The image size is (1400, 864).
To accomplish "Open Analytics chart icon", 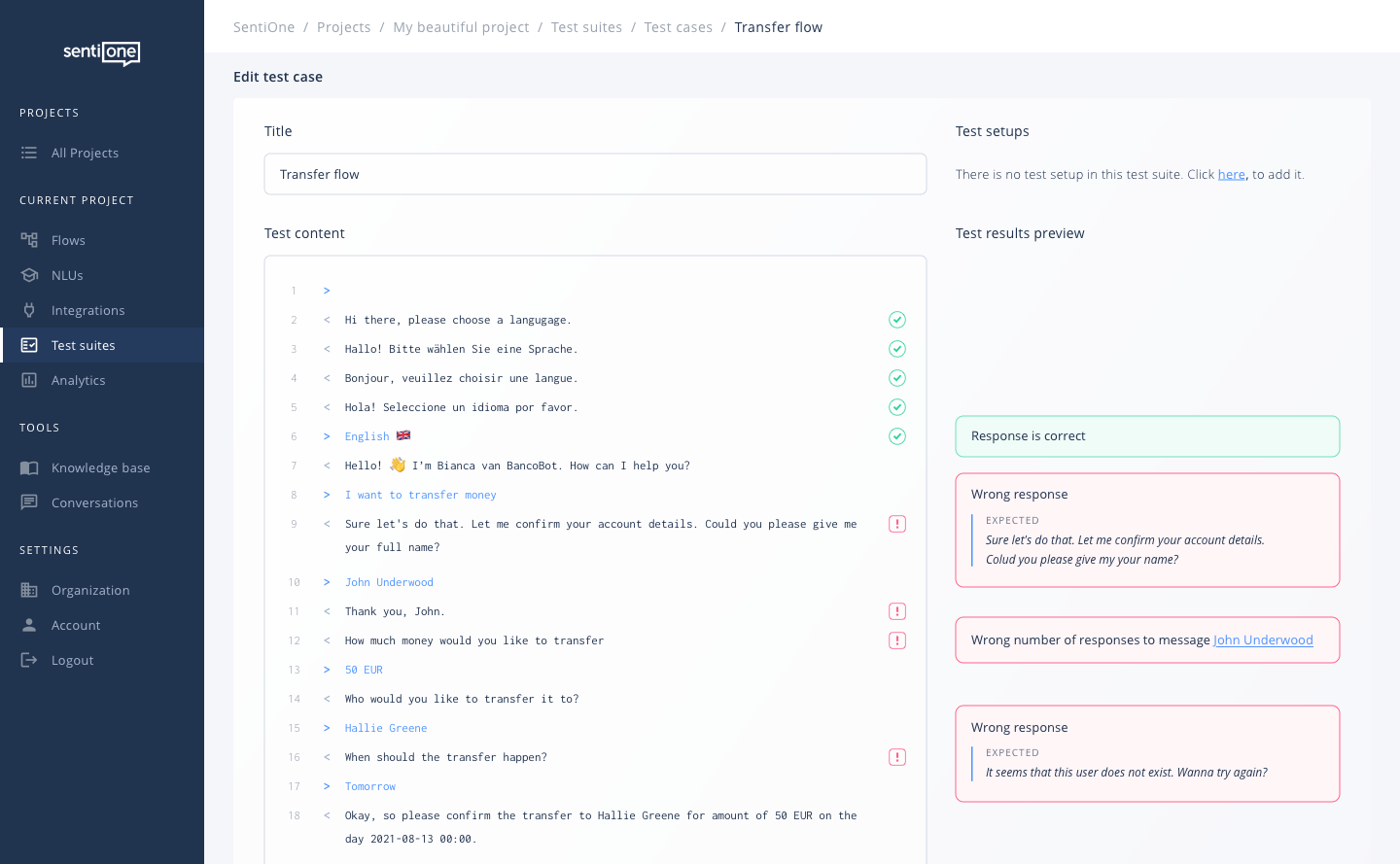I will [x=29, y=380].
